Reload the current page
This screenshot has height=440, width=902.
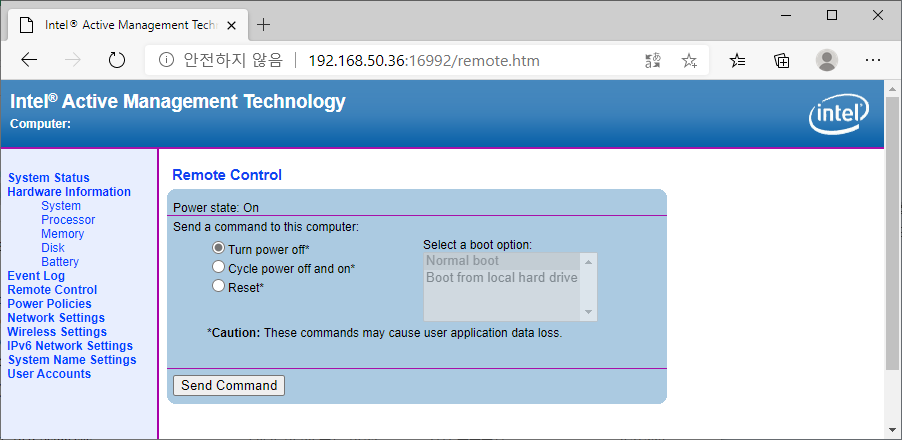tap(117, 60)
